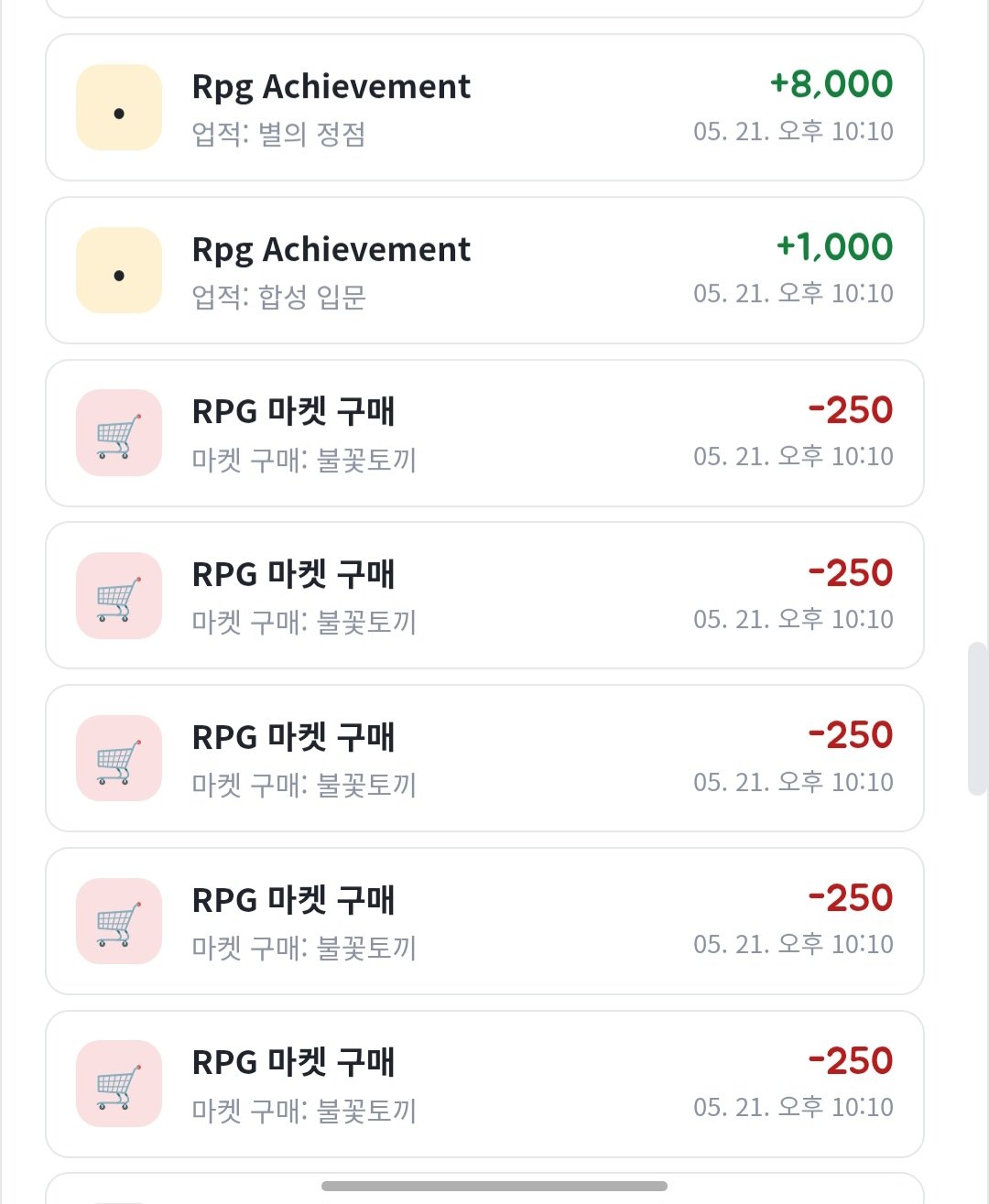Image resolution: width=989 pixels, height=1204 pixels.
Task: Click the vertical scrollbar thumb
Action: point(977,719)
